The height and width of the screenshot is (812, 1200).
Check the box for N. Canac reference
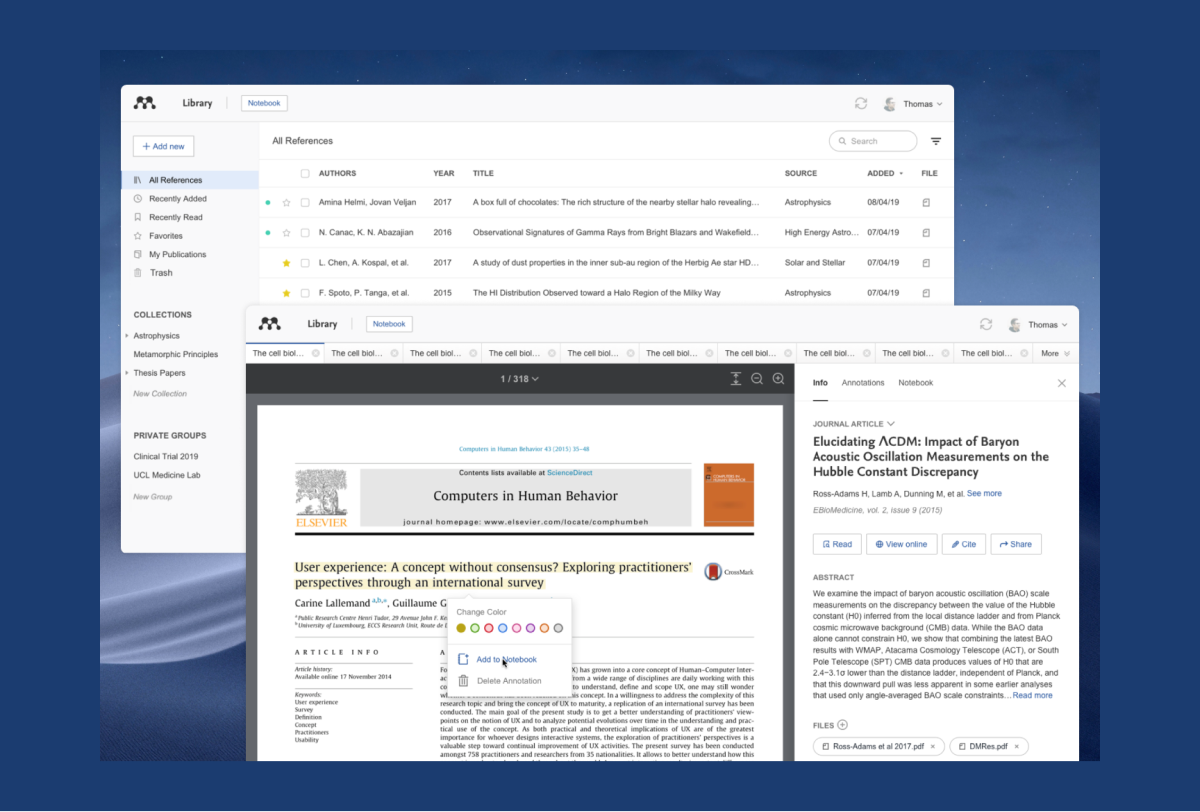[305, 233]
